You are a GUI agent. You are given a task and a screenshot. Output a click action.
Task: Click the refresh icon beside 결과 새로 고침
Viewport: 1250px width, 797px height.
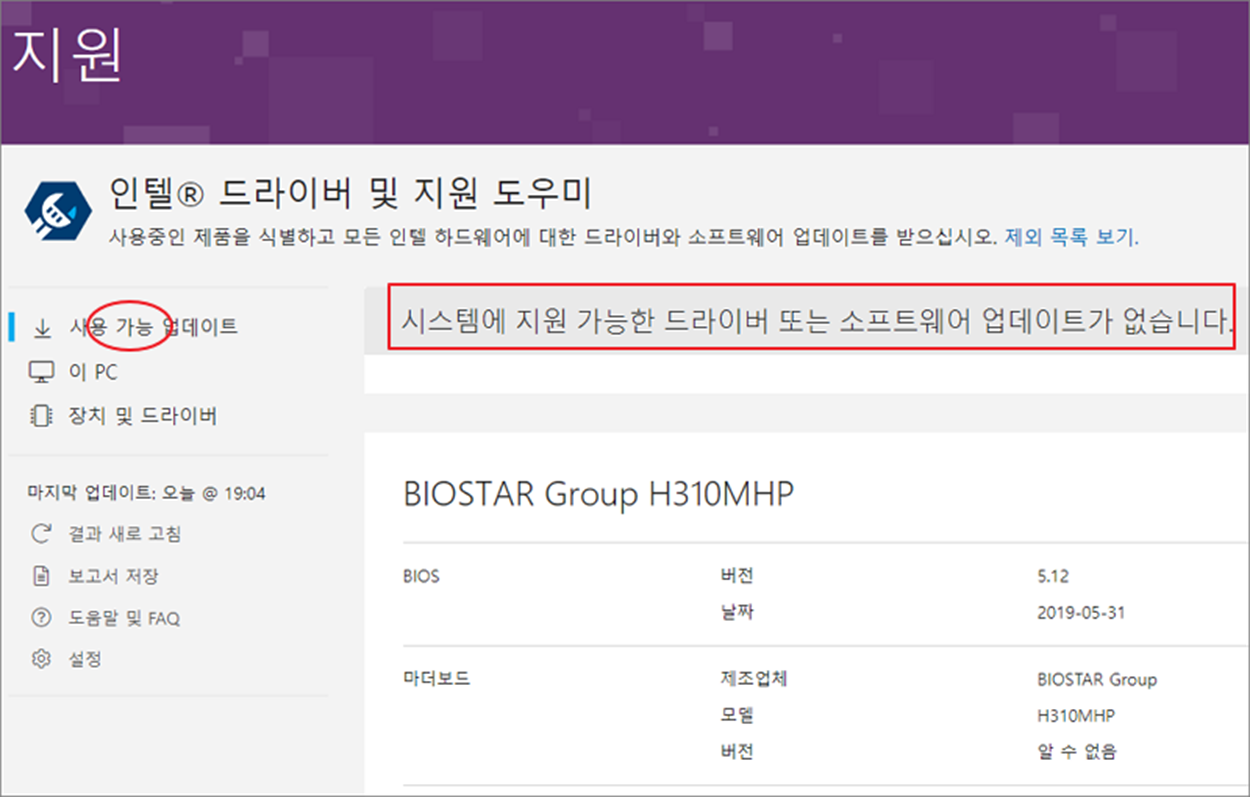pyautogui.click(x=41, y=534)
